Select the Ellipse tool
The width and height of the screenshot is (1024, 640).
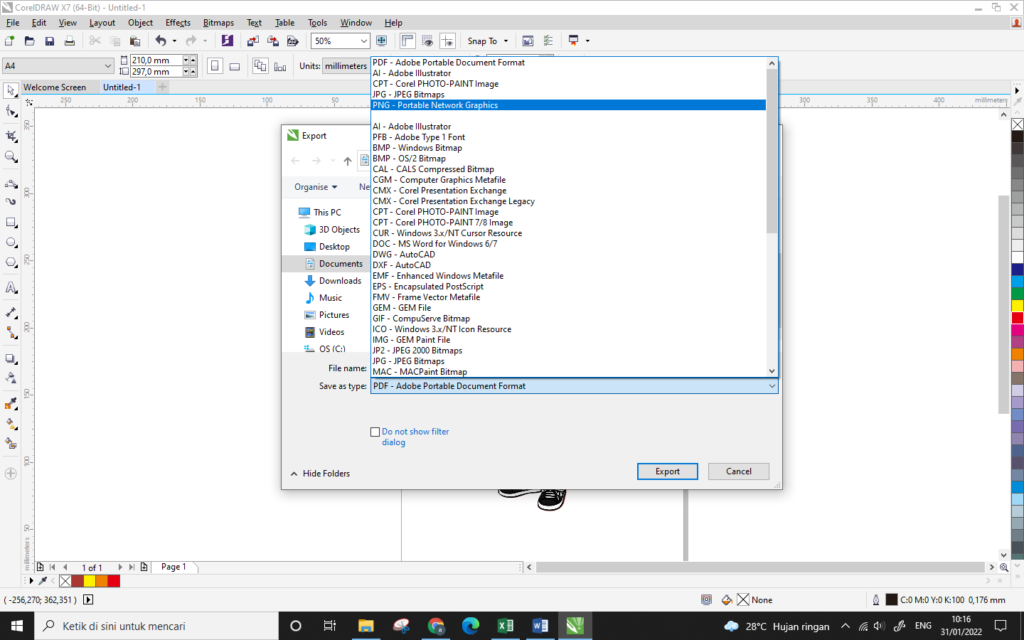11,243
